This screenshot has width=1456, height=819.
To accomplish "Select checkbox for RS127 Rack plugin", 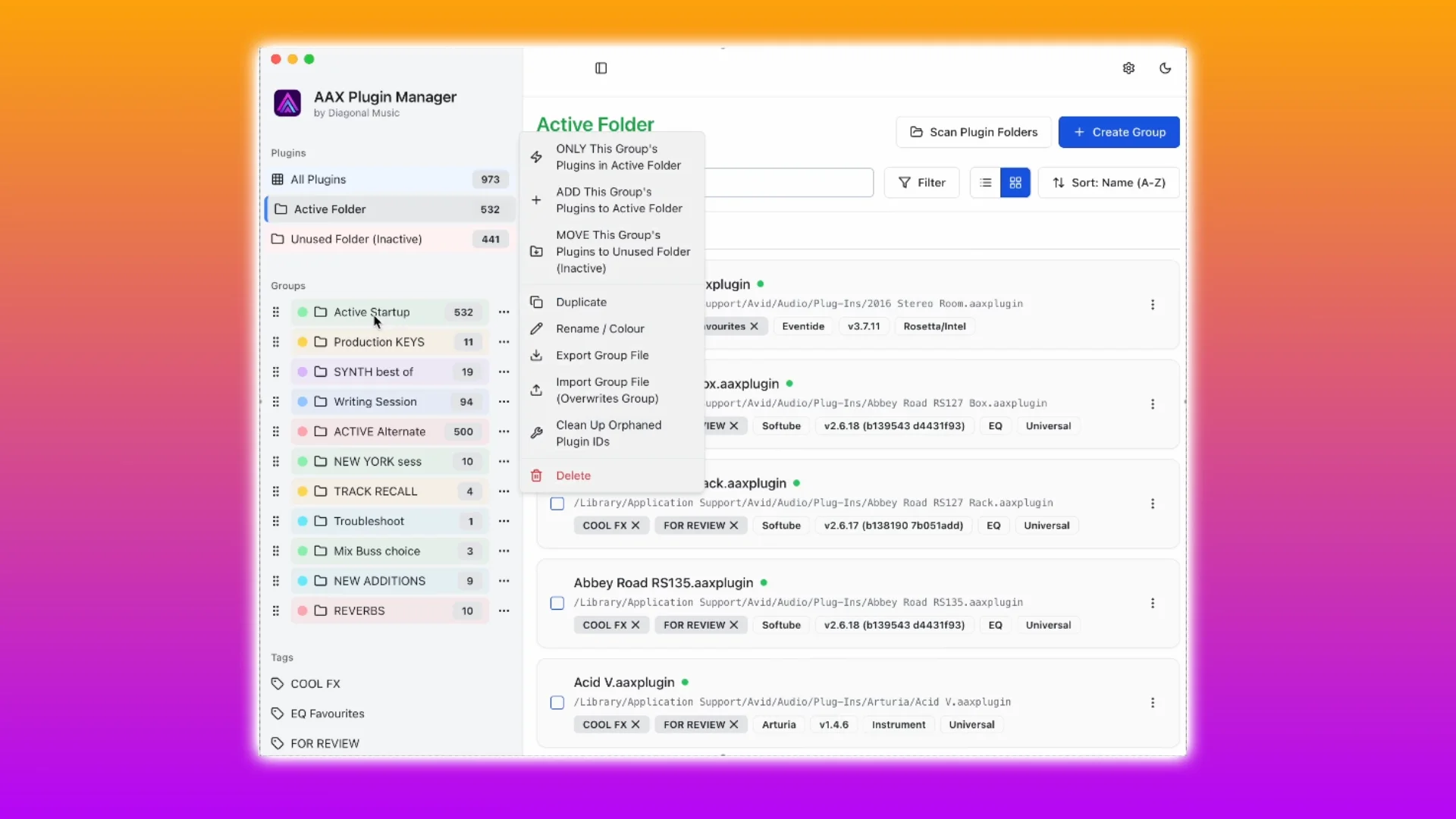I will 557,504.
